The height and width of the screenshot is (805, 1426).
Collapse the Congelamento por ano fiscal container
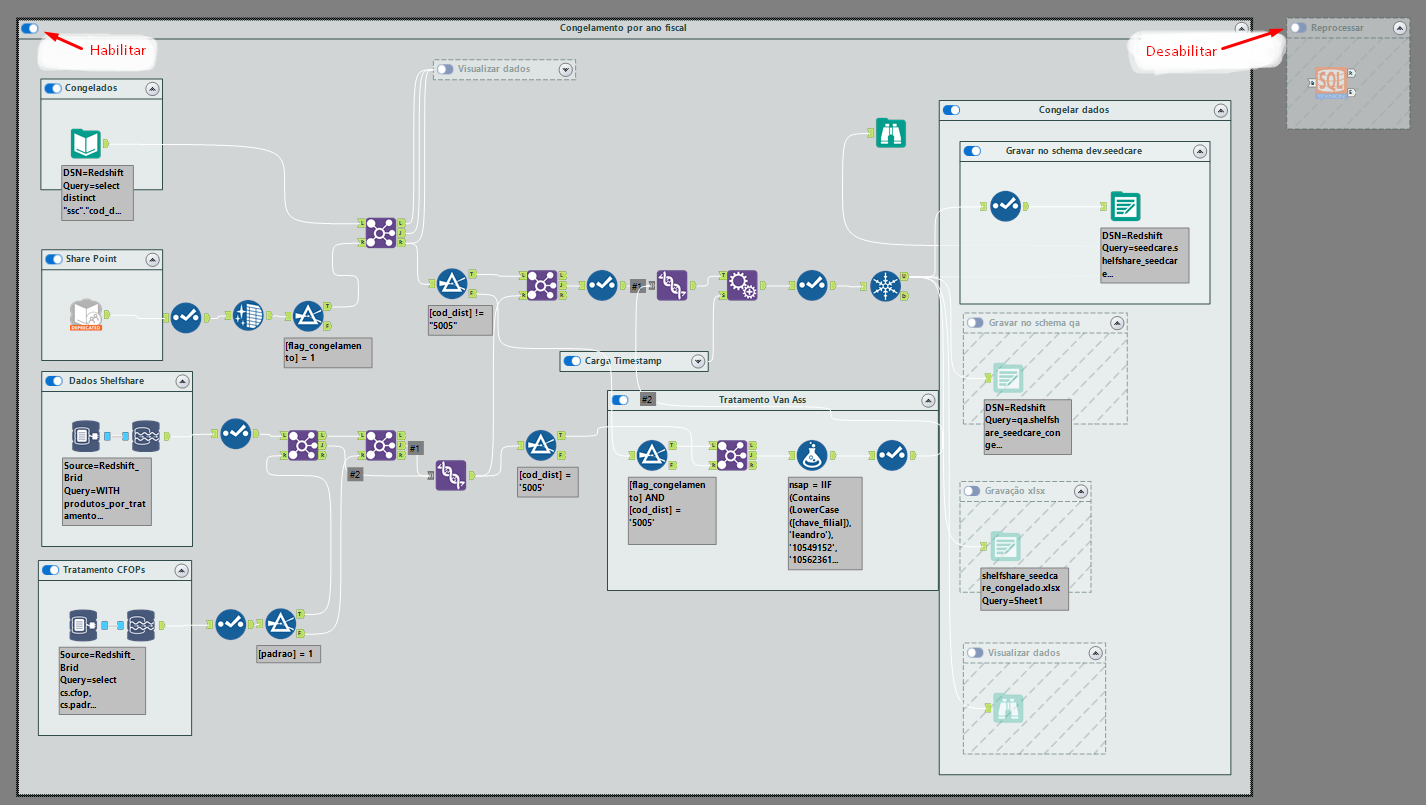(x=1242, y=29)
